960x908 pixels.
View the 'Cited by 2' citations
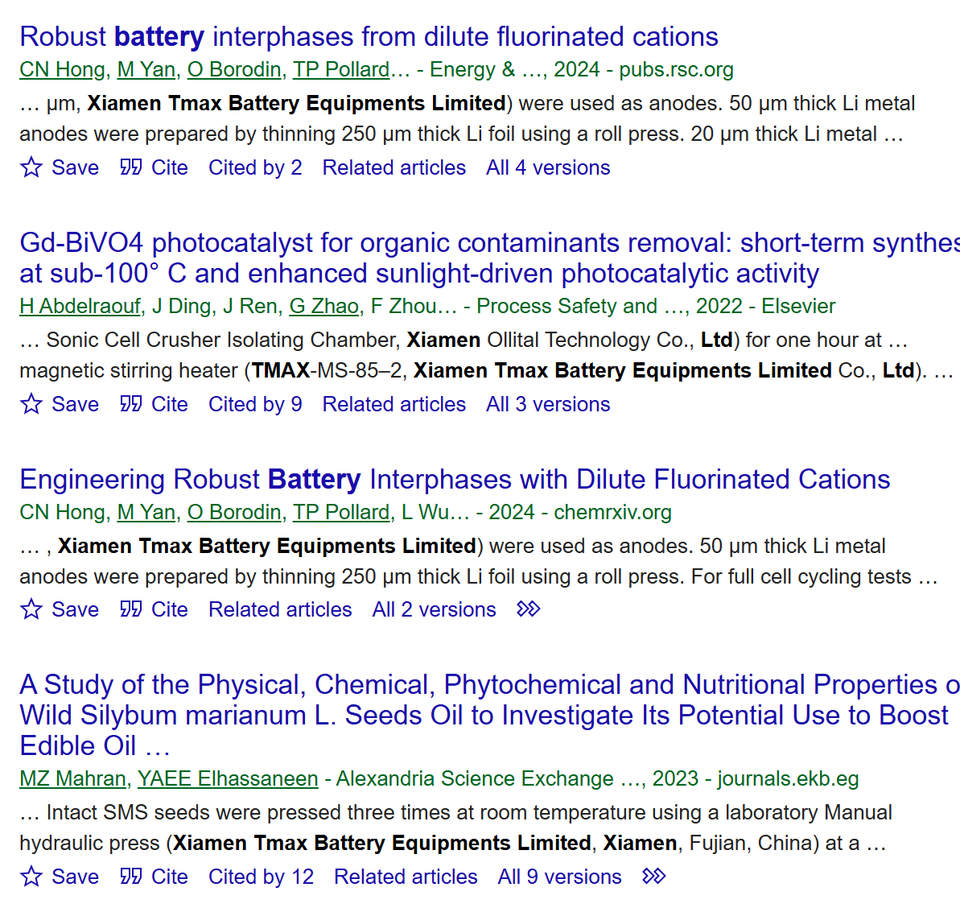click(x=255, y=168)
